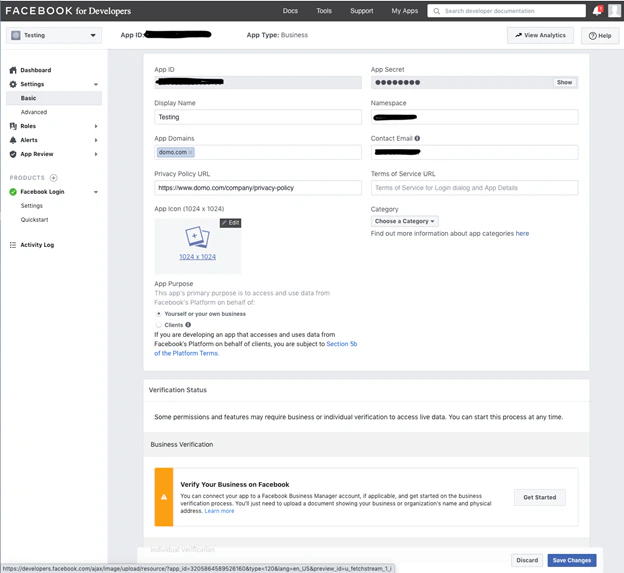The width and height of the screenshot is (624, 573).
Task: Click the Terms of Service URL field
Action: pyautogui.click(x=474, y=188)
